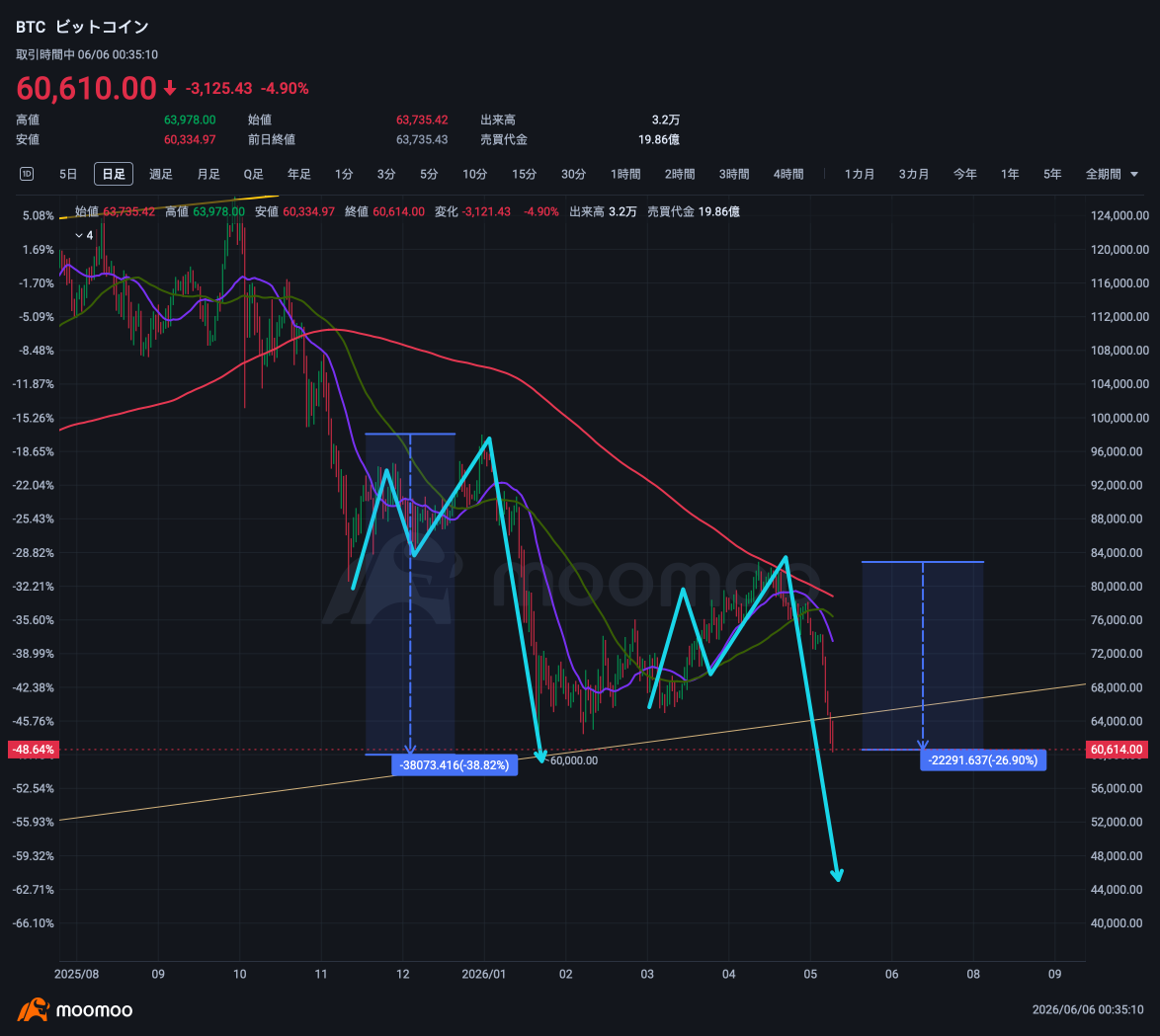
Task: Choose the 1時間 interval
Action: coord(625,174)
